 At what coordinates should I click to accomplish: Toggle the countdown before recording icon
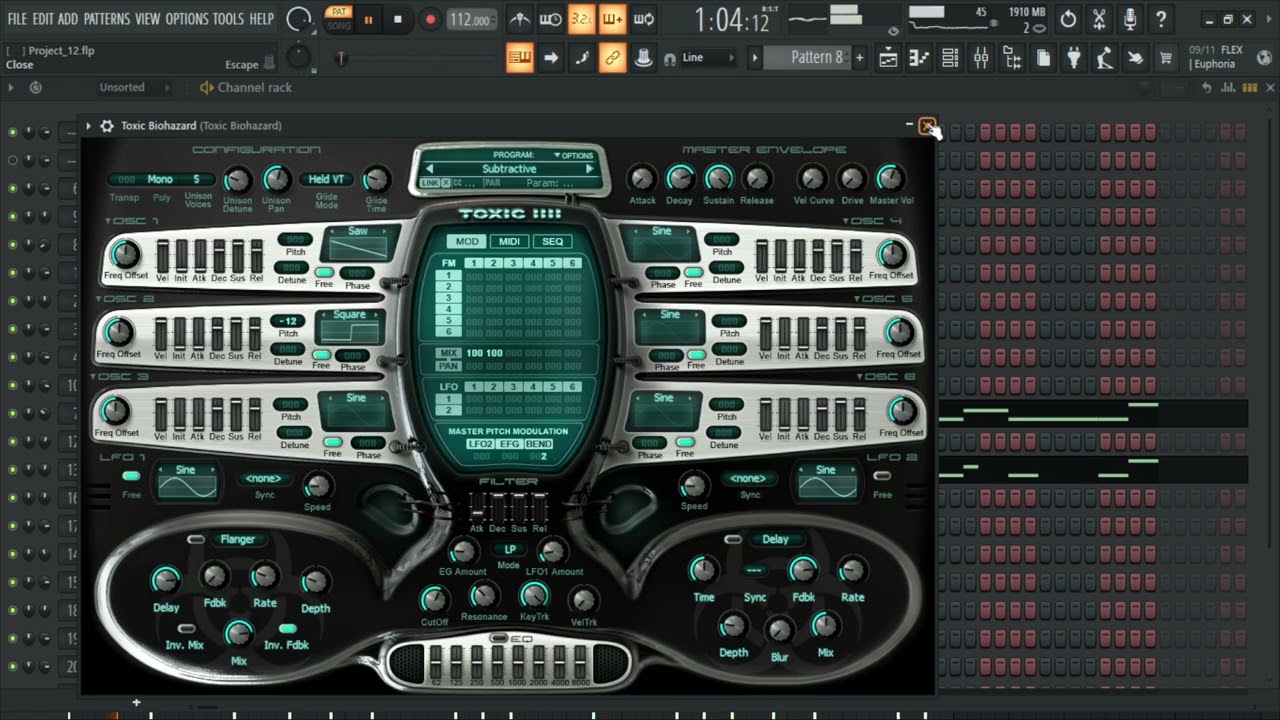click(581, 19)
